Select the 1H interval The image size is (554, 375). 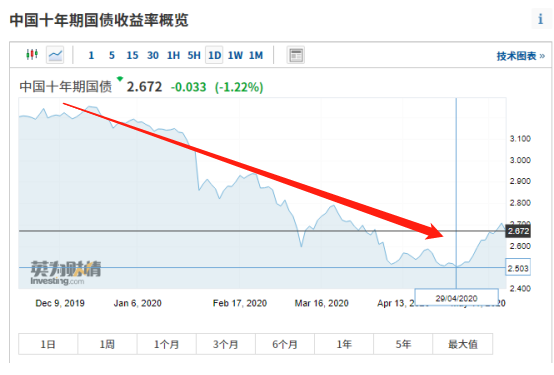173,55
